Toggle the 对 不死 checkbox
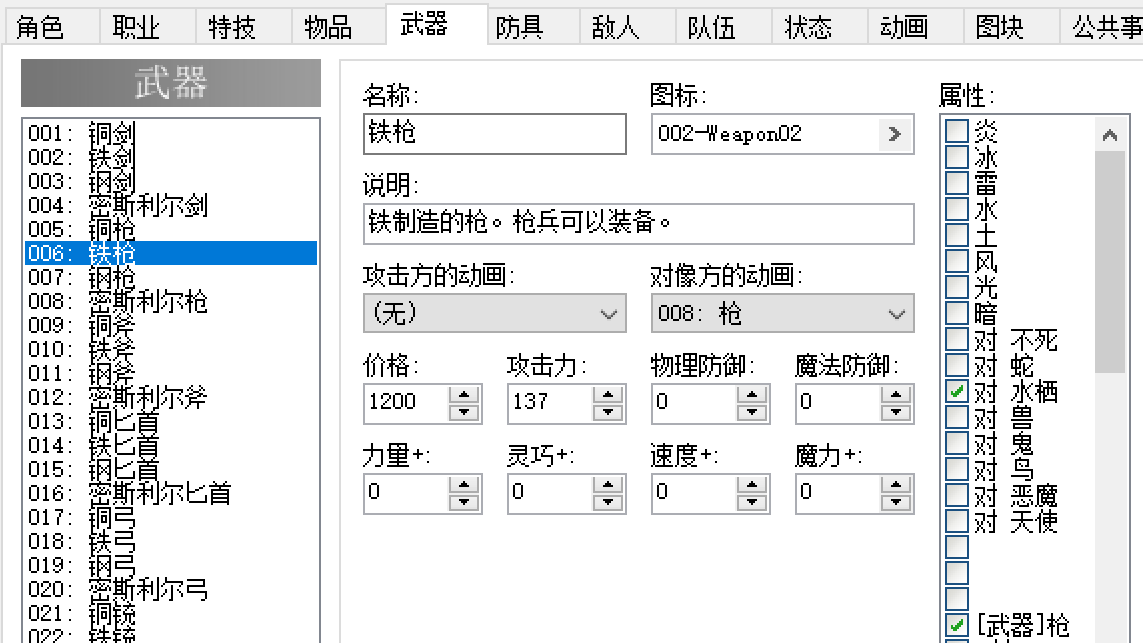Screen dimensions: 1143x643 (x=956, y=340)
